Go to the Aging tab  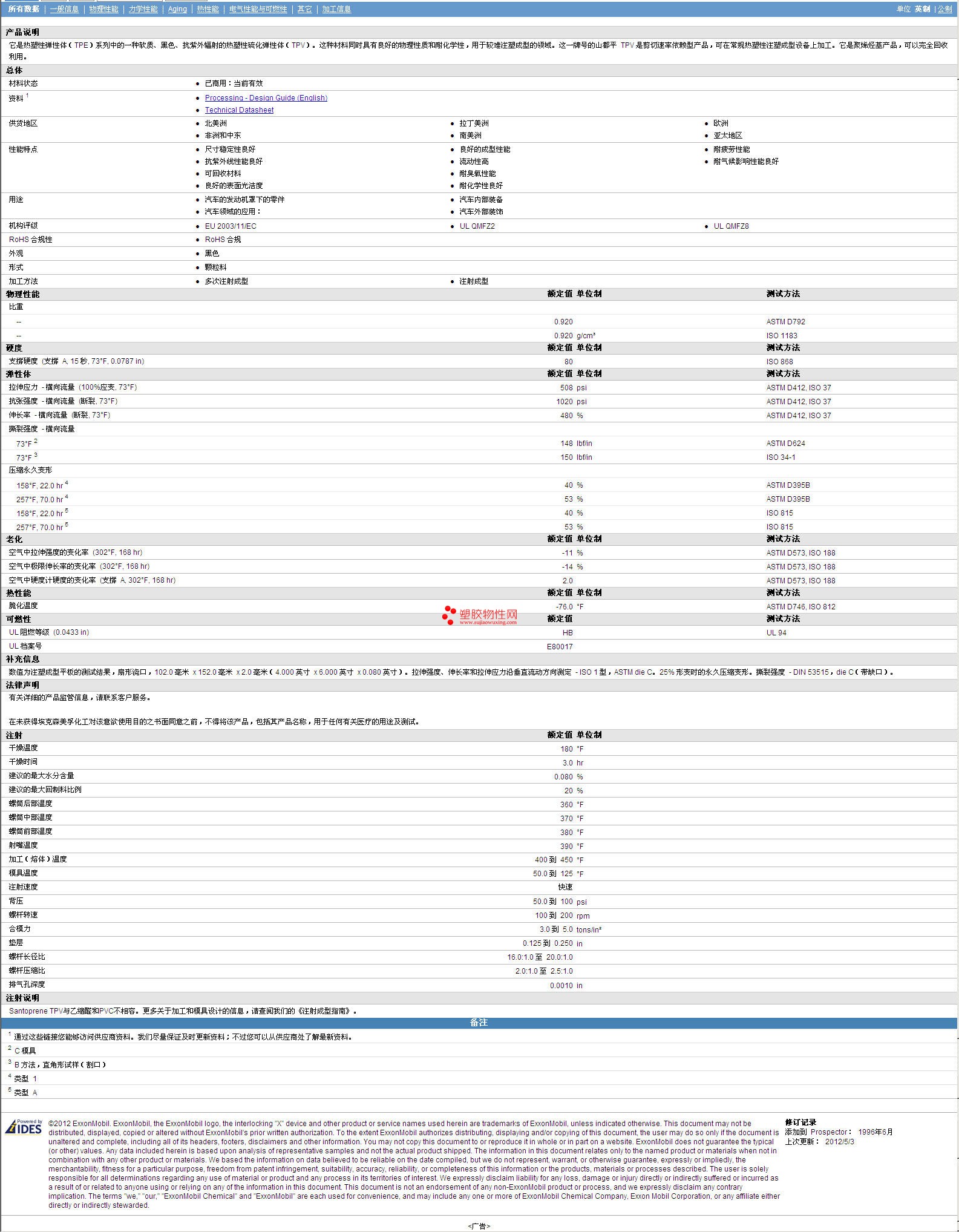pos(177,9)
